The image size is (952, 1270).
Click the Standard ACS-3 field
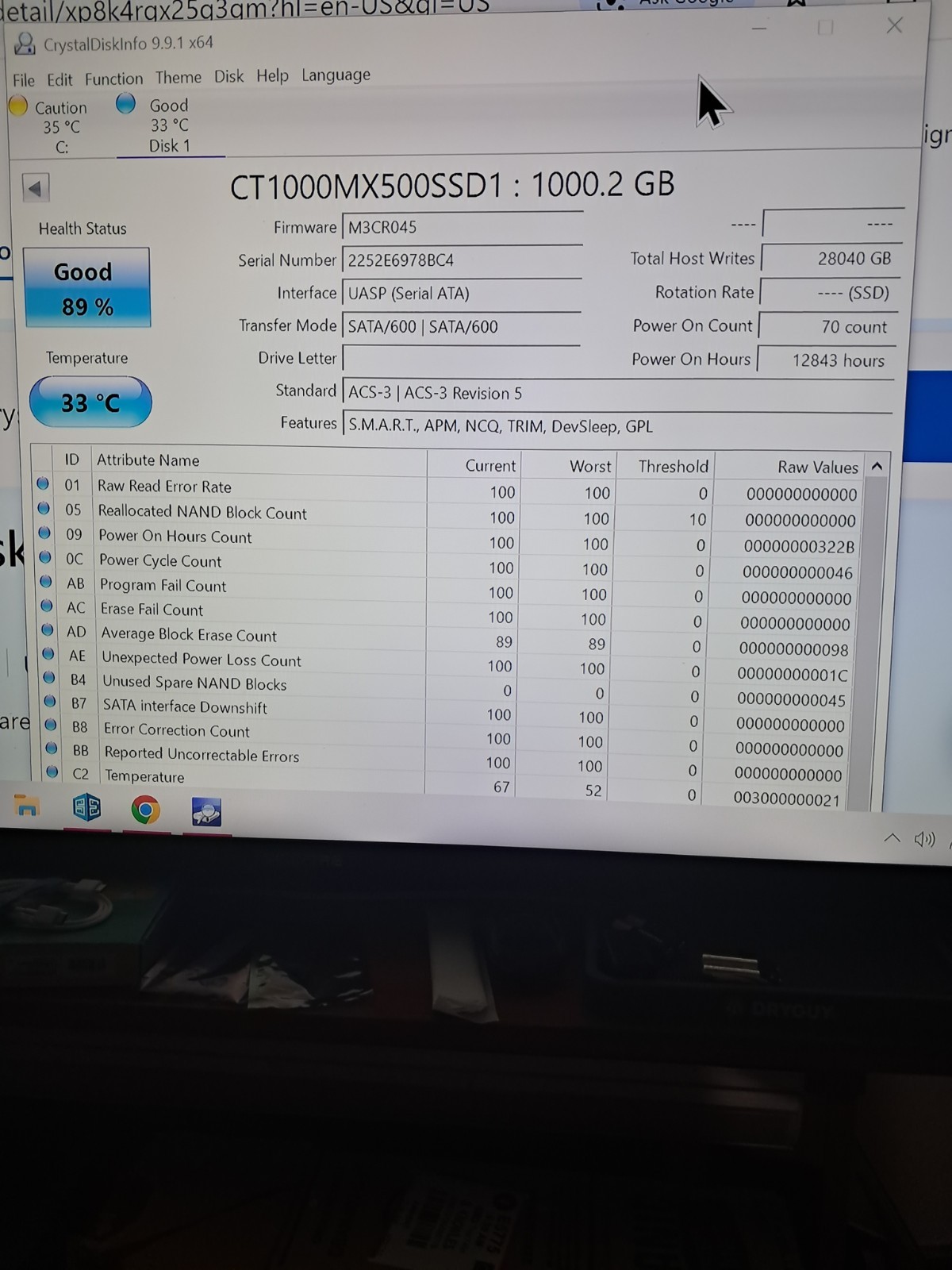(618, 394)
